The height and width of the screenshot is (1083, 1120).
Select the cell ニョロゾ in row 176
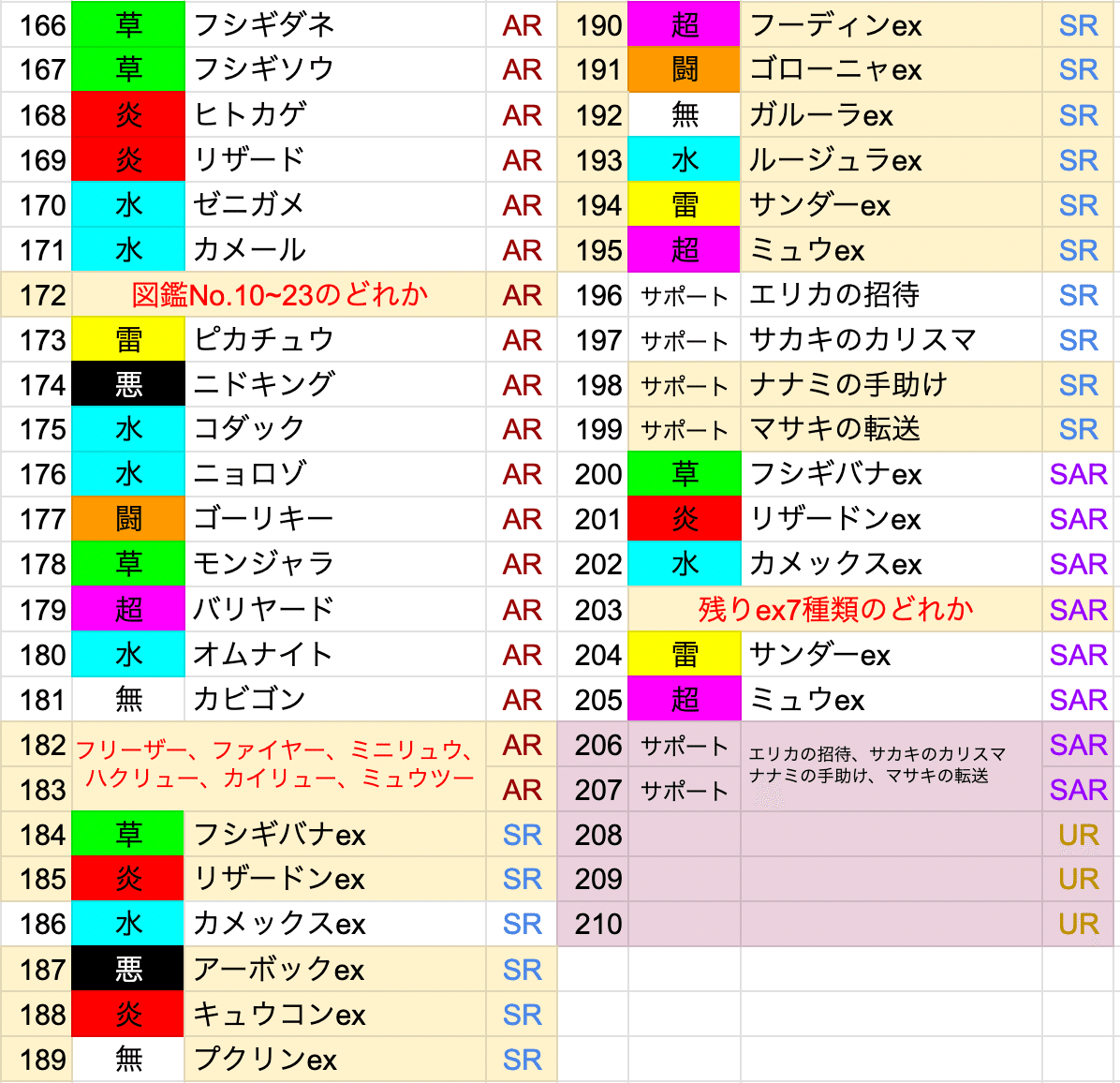(335, 474)
